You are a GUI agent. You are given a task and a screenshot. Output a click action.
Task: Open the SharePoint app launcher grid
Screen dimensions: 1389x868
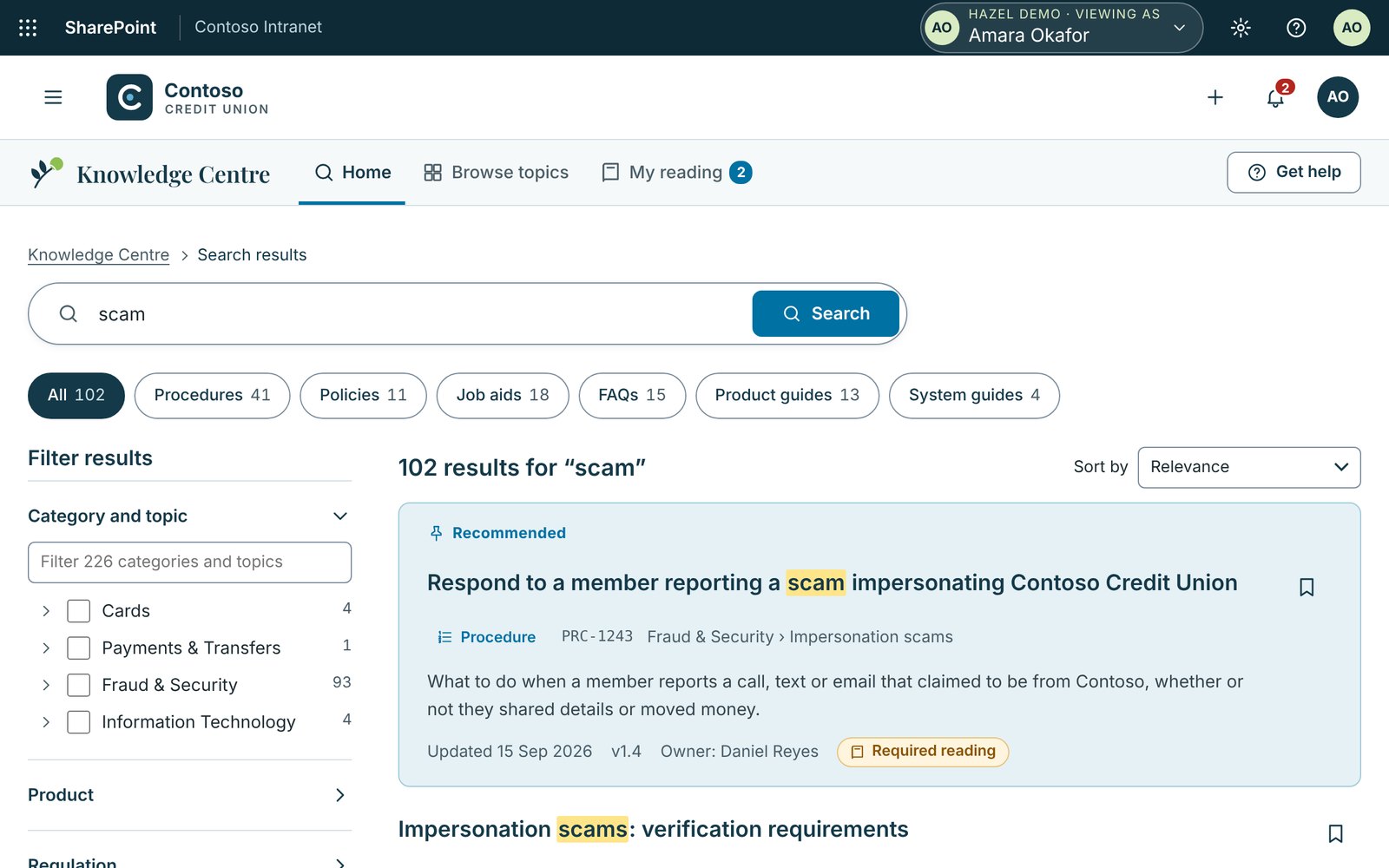[x=28, y=28]
